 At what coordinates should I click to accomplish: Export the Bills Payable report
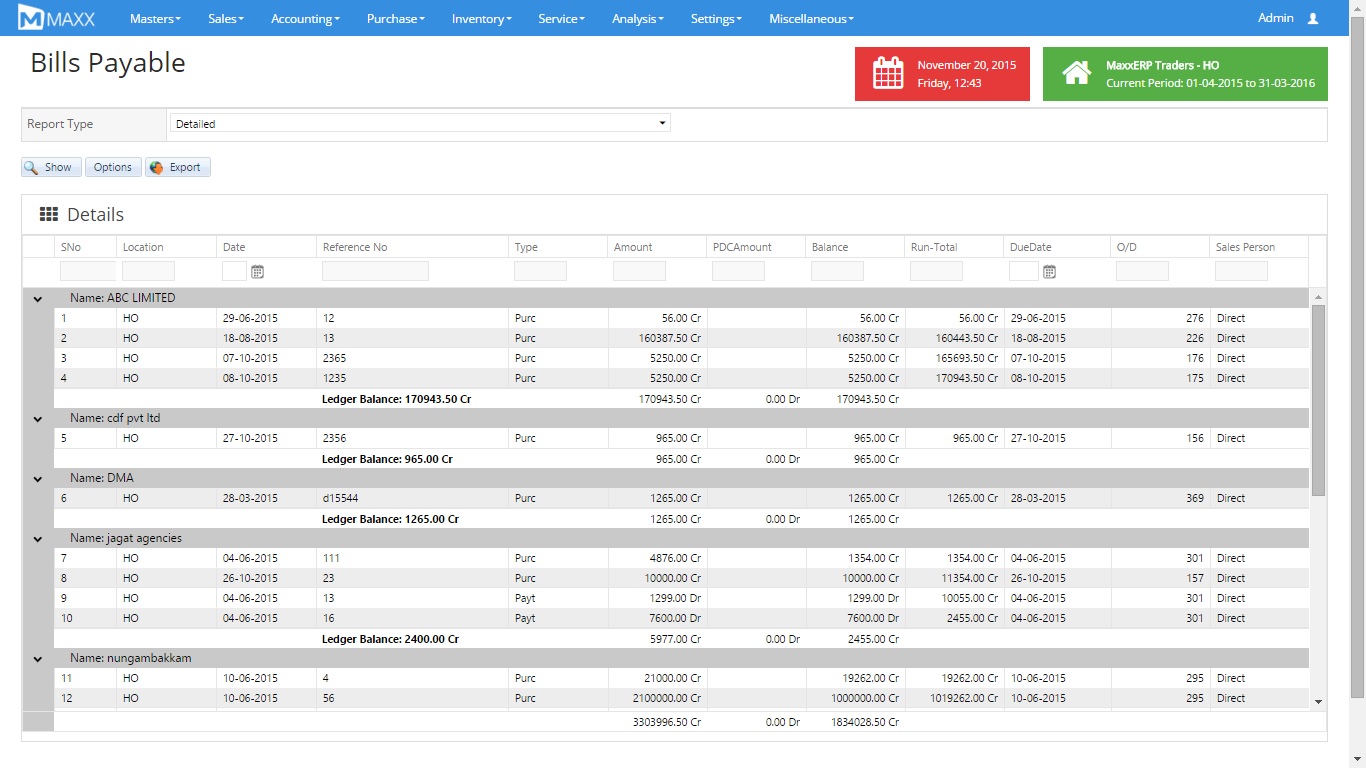[178, 167]
